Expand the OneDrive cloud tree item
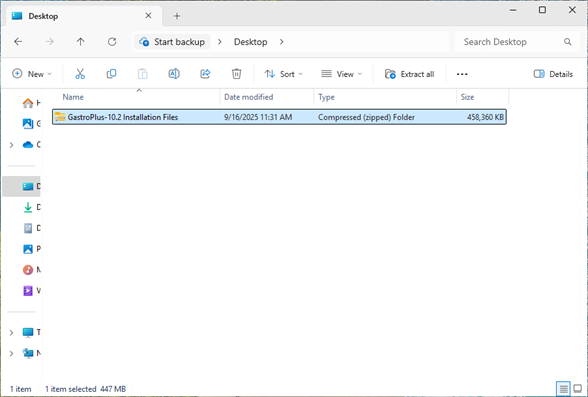 click(x=11, y=145)
